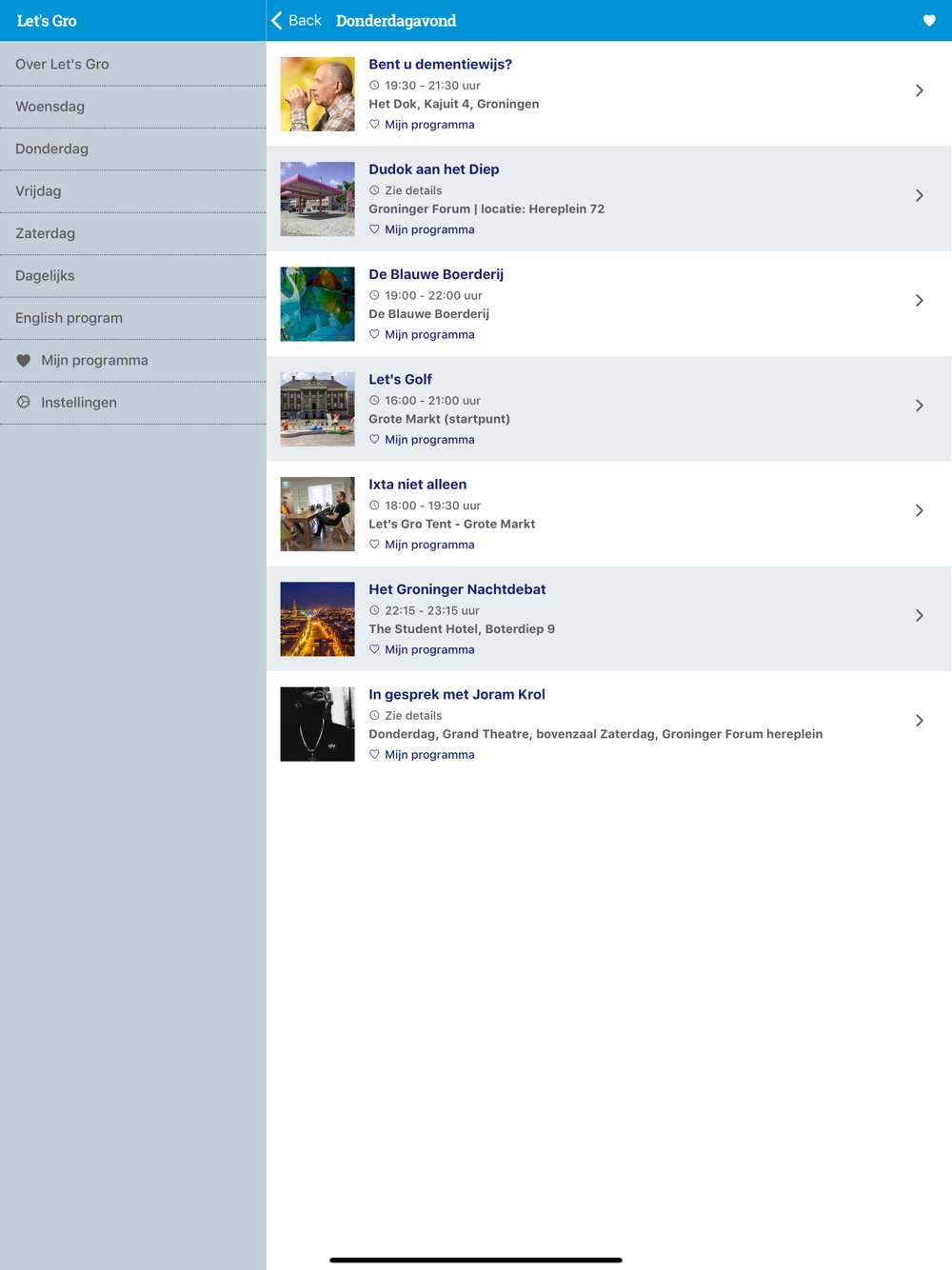
Task: Expand De Blauwe Boerderij chevron
Action: point(920,301)
